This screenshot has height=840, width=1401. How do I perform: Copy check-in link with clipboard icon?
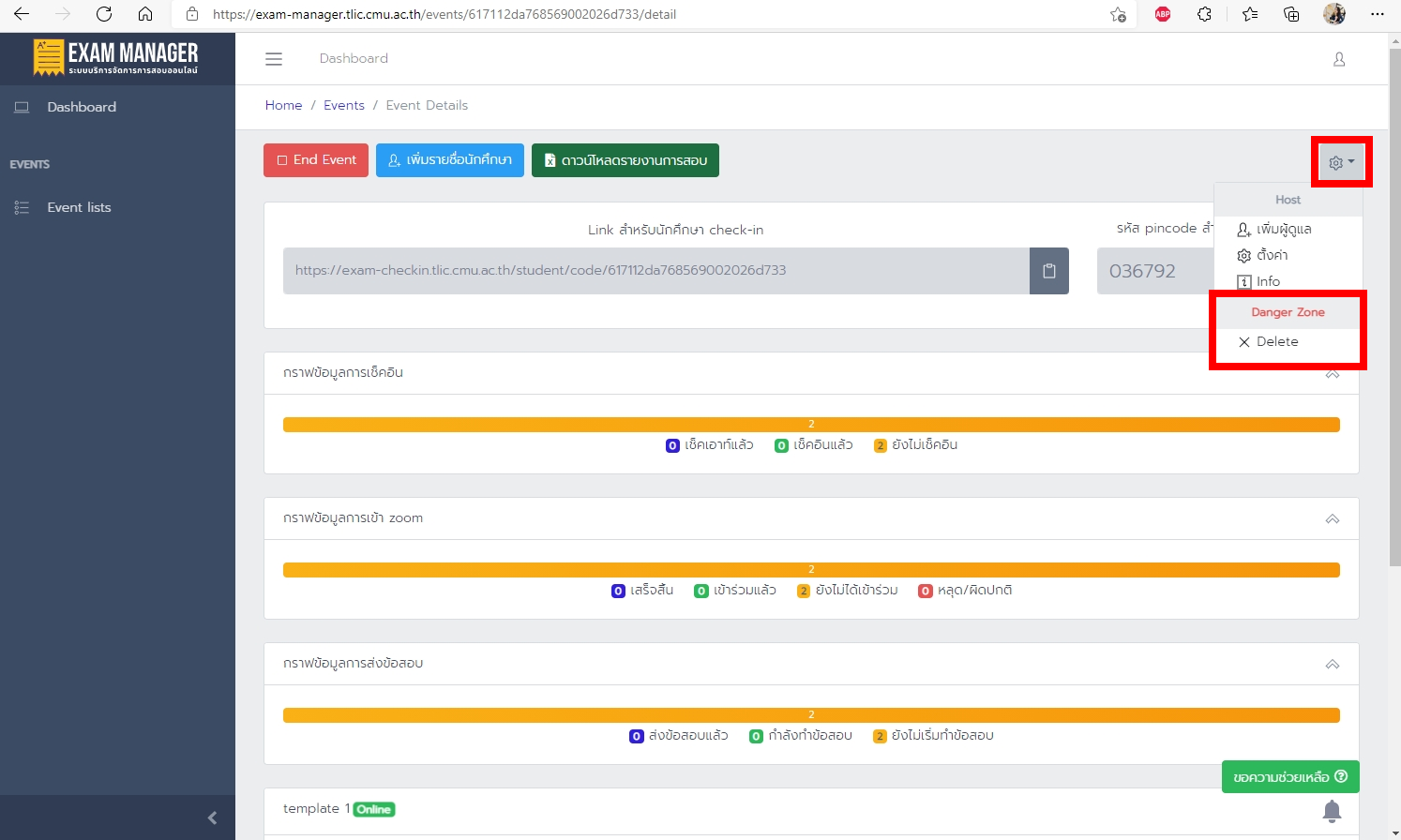click(1049, 271)
